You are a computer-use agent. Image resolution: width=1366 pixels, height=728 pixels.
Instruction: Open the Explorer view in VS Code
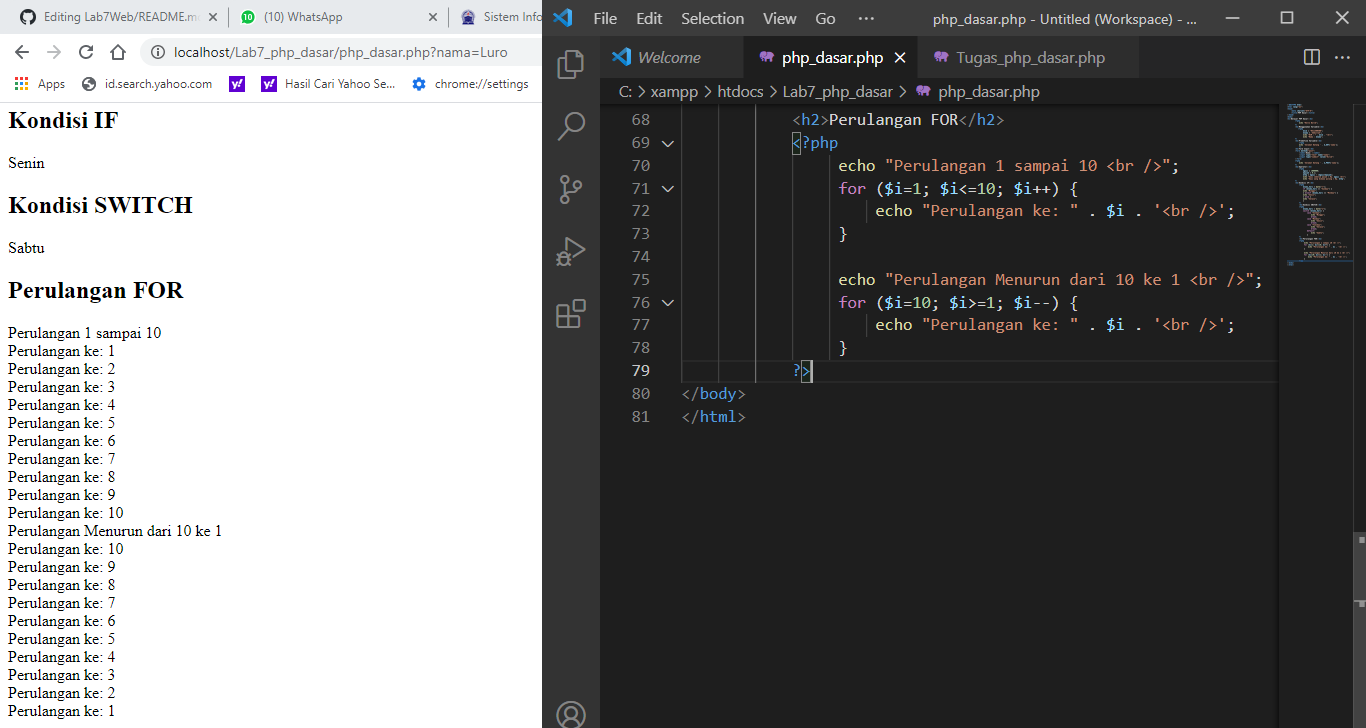tap(570, 62)
